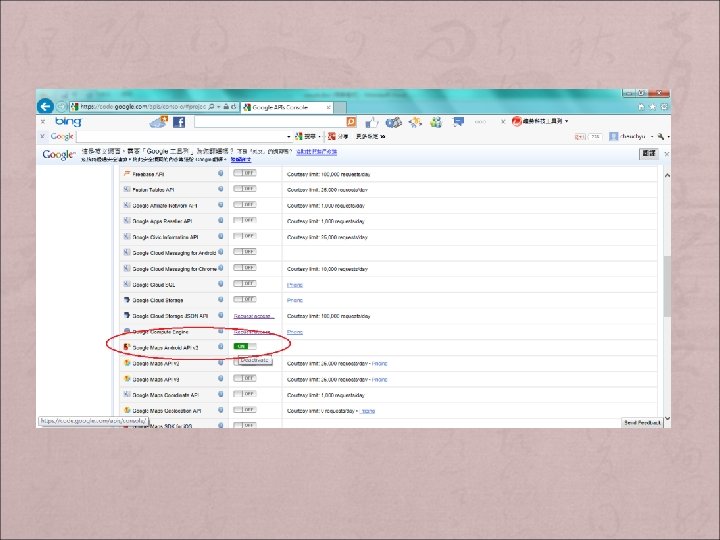Click Pricing link in Google Cloud SQL row
Viewport: 720px width, 540px height.
[295, 285]
